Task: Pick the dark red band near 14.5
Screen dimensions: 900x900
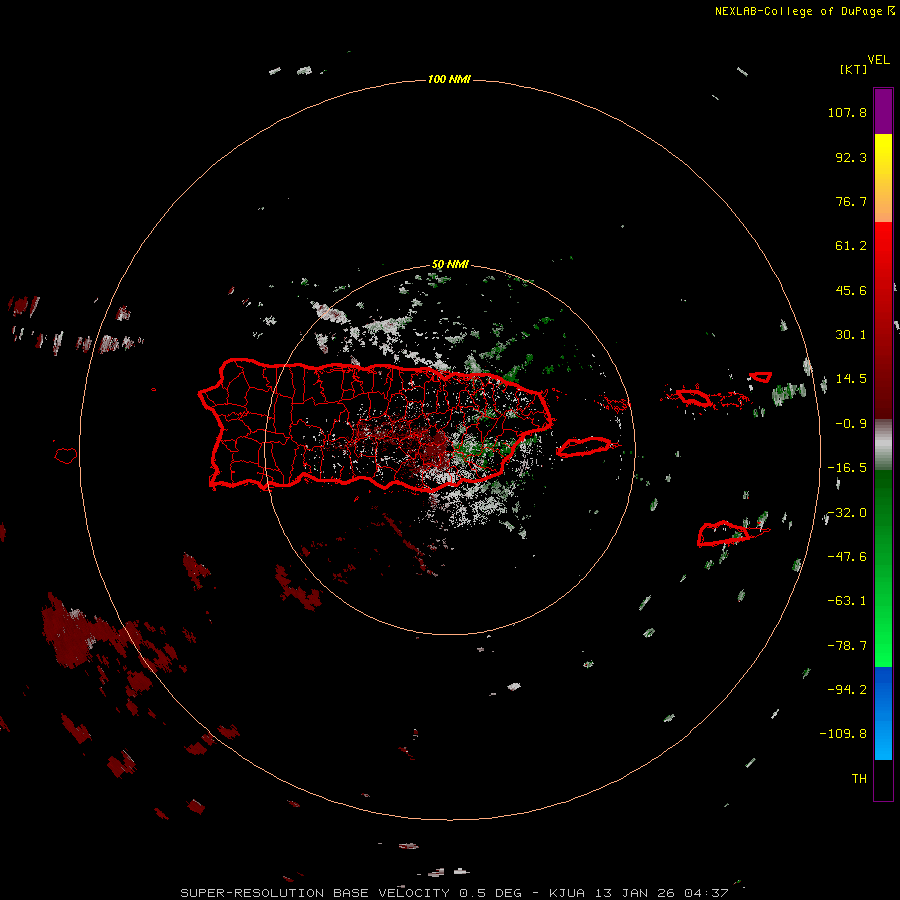Action: 883,379
